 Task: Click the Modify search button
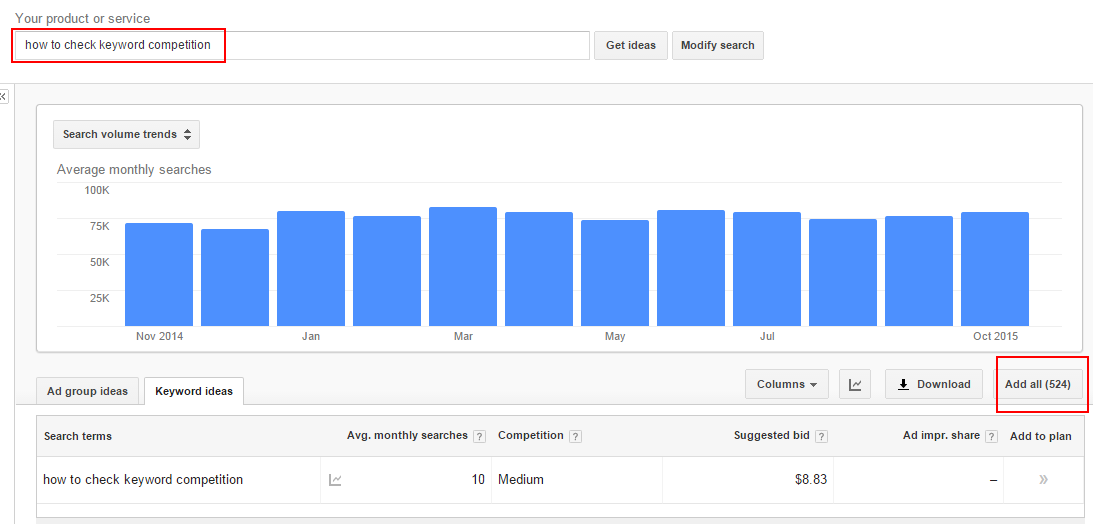pos(717,45)
